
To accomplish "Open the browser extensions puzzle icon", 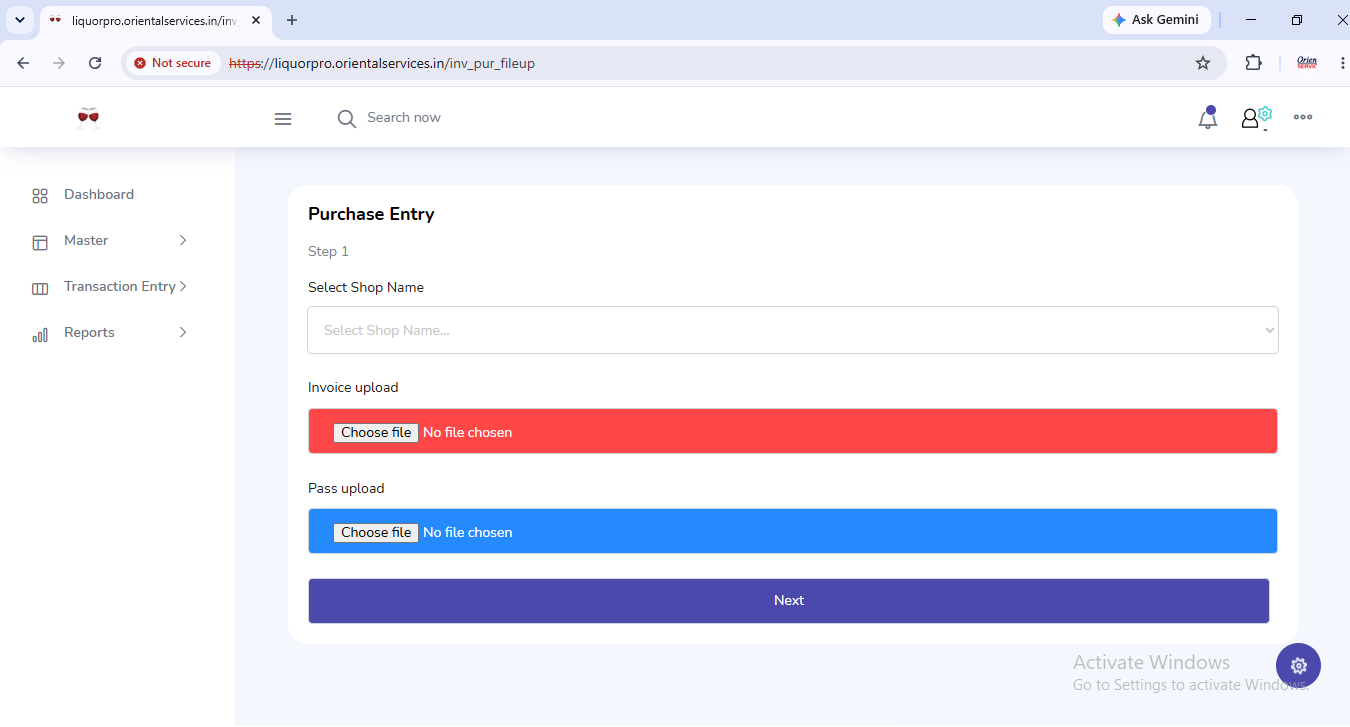I will tap(1253, 63).
